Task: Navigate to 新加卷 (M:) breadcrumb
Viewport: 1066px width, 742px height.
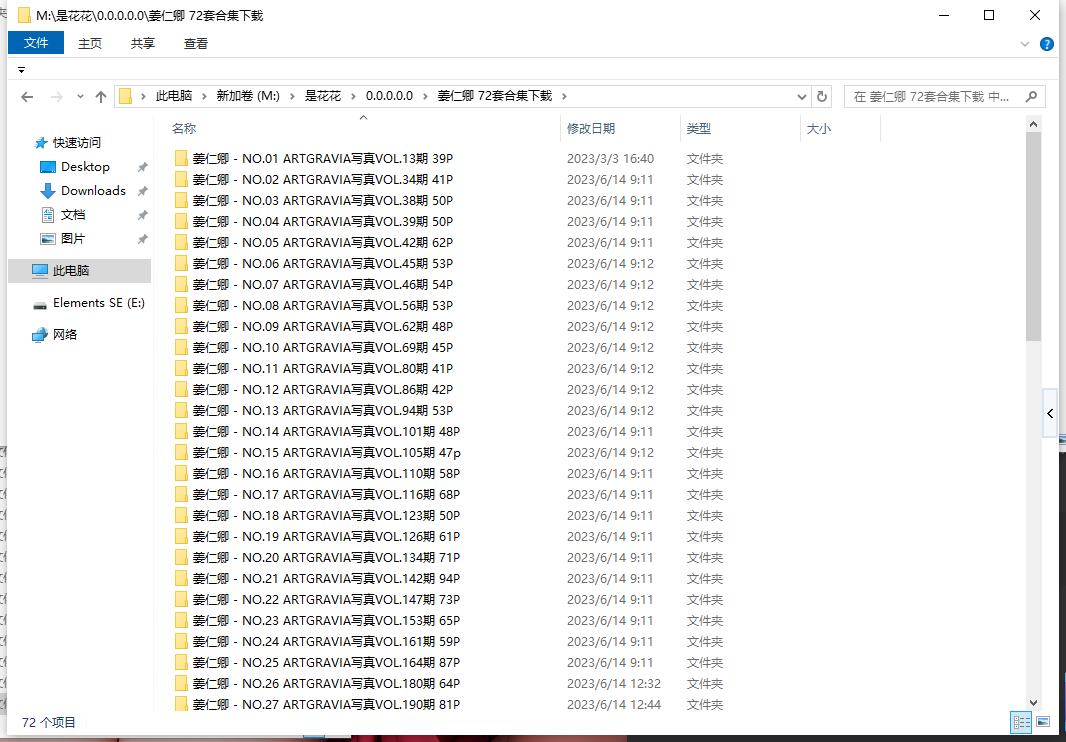Action: (248, 97)
